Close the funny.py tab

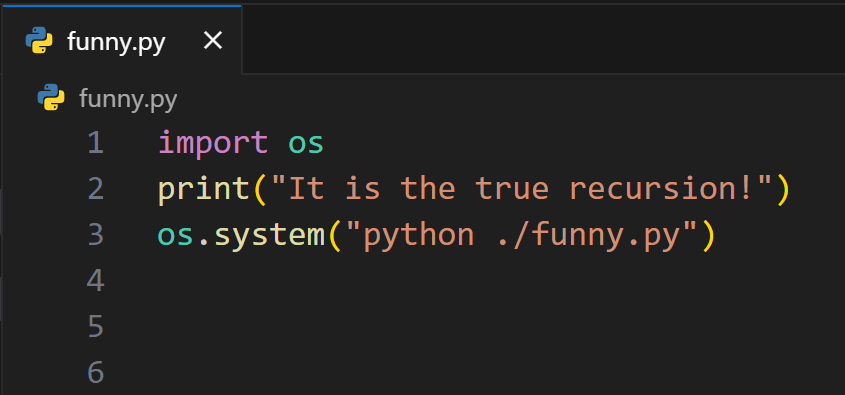pos(213,40)
